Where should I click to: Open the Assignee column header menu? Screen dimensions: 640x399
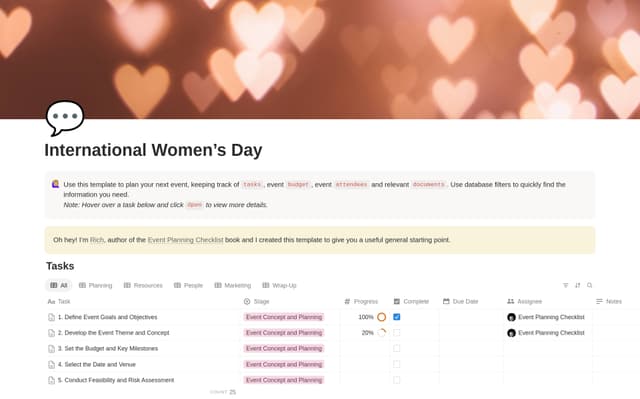click(548, 301)
